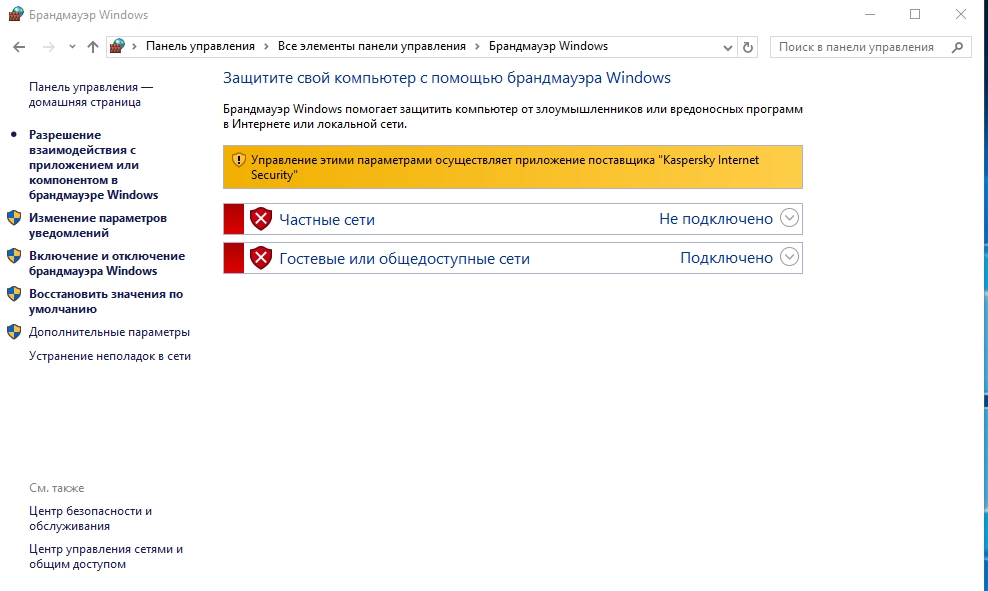Click the 'См. также' label
Screen dimensions: 988x591
click(57, 488)
